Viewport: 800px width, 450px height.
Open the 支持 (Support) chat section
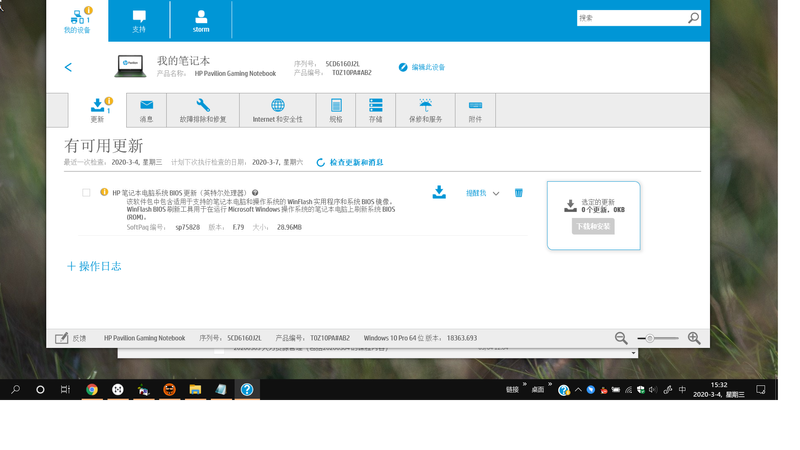pos(139,20)
